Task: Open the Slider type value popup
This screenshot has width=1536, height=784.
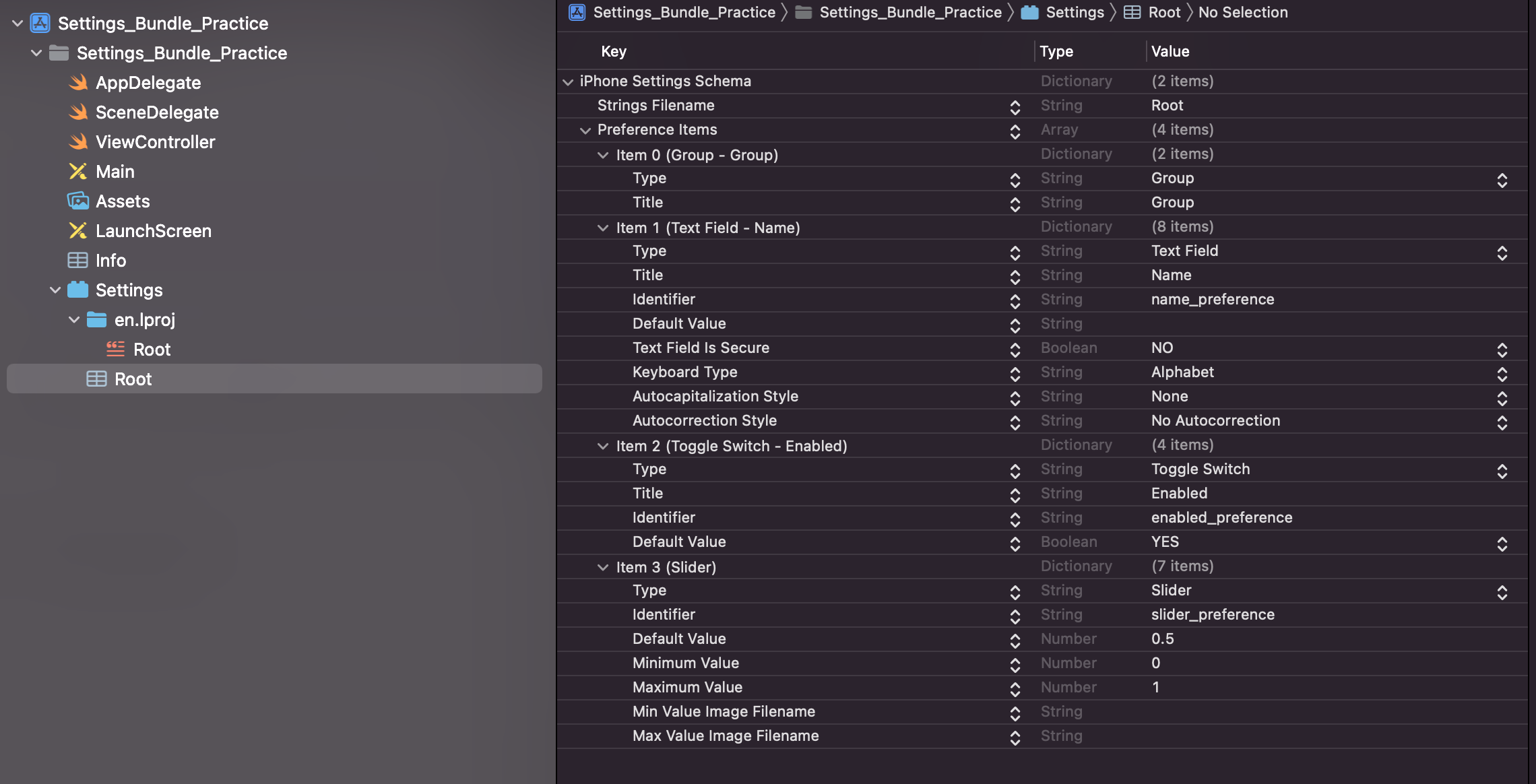Action: [1502, 592]
